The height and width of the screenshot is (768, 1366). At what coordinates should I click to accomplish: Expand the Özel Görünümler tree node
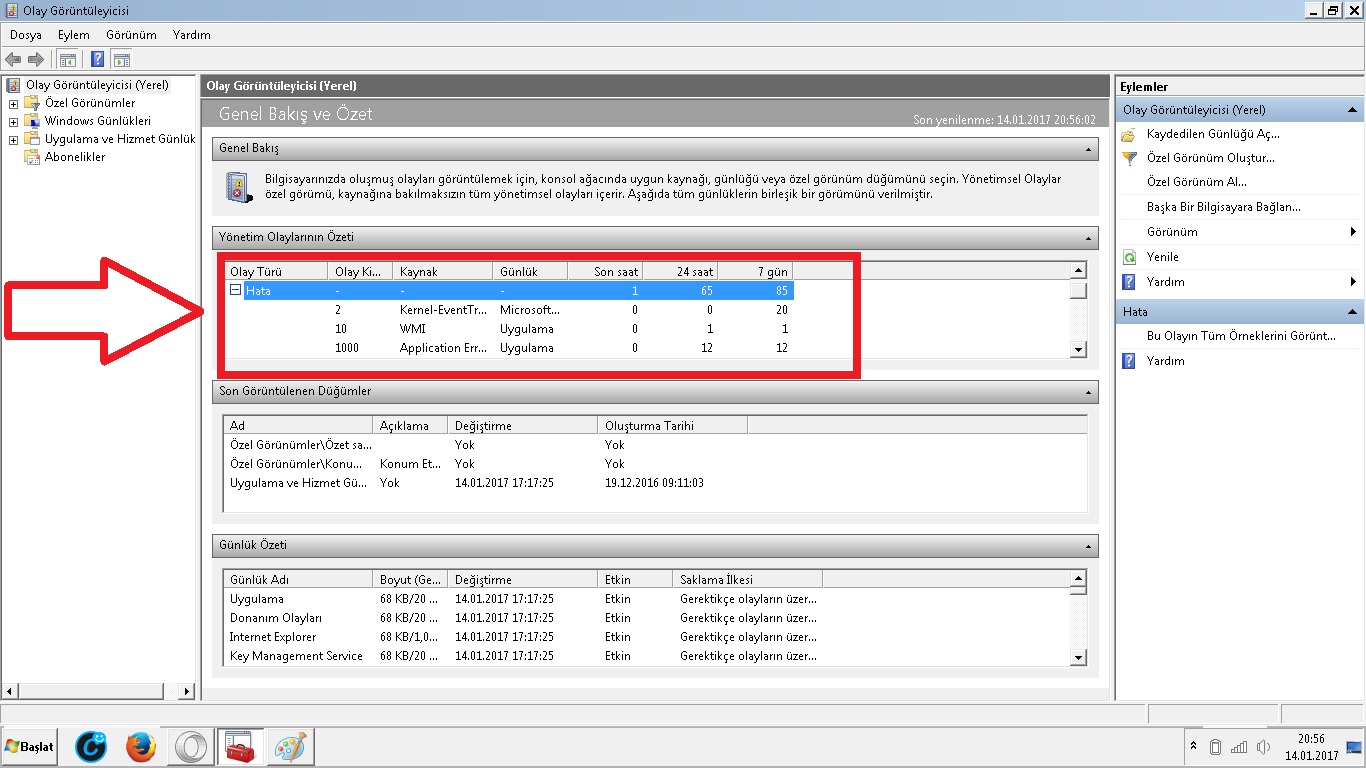(x=13, y=103)
